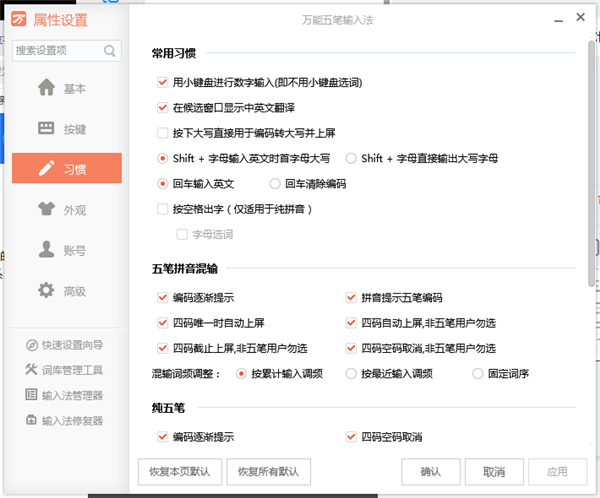Screen dimensions: 600x498
Task: Click the 取消 button
Action: 494,472
